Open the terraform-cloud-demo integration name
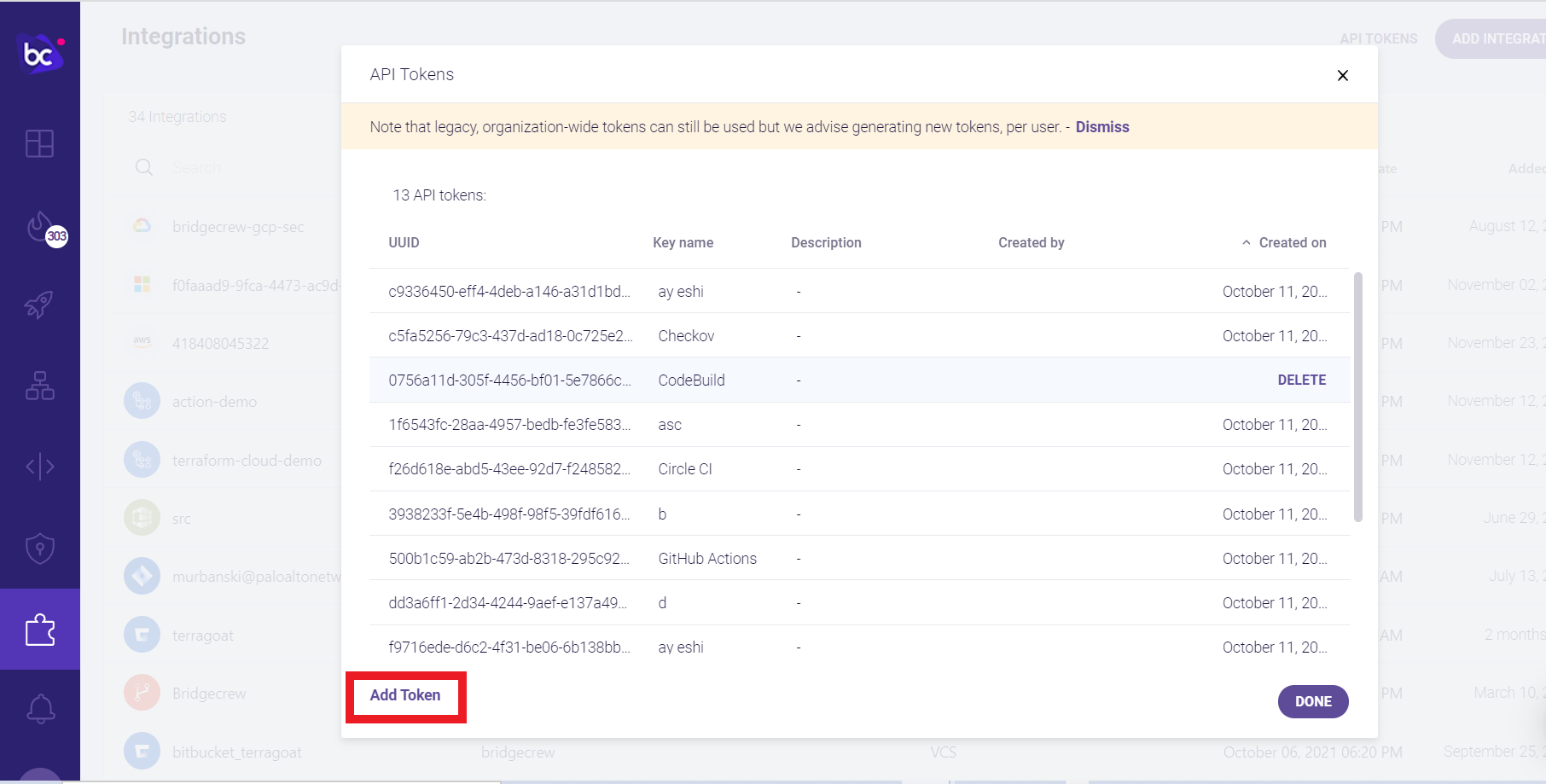 (247, 461)
